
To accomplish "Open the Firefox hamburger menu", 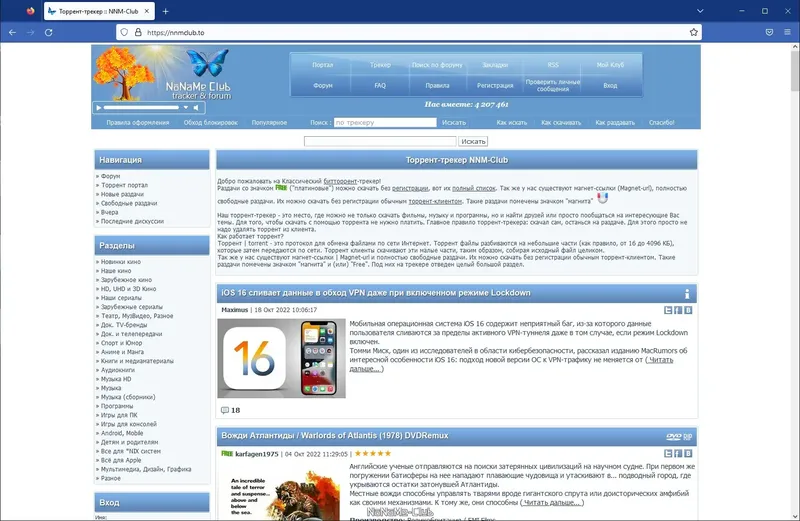I will 787,32.
